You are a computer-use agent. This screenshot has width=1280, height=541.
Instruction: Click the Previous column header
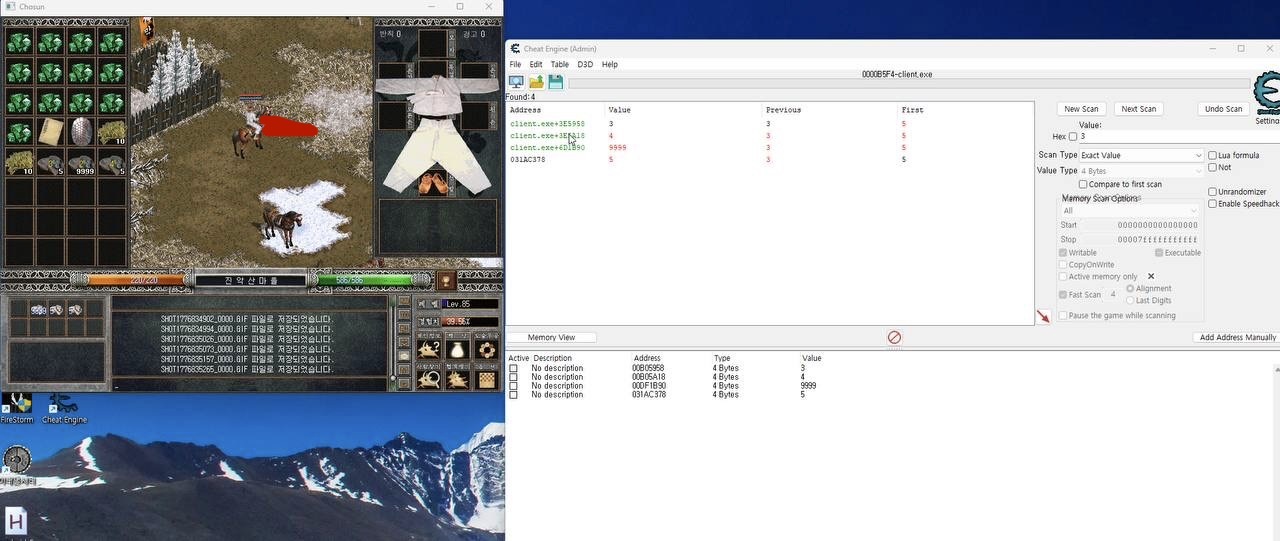click(783, 110)
